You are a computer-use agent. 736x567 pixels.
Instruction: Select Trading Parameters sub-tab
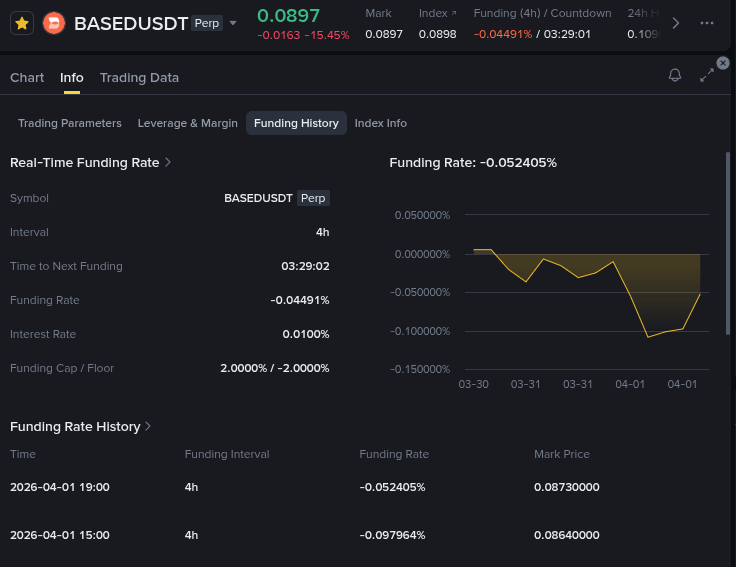(x=70, y=123)
